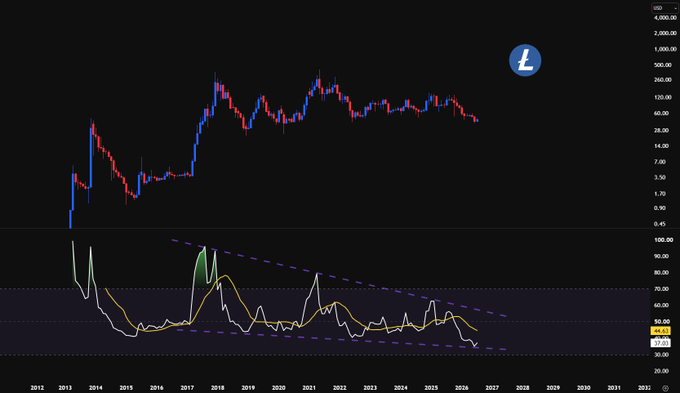Click the 2025 label on time axis

coord(431,388)
